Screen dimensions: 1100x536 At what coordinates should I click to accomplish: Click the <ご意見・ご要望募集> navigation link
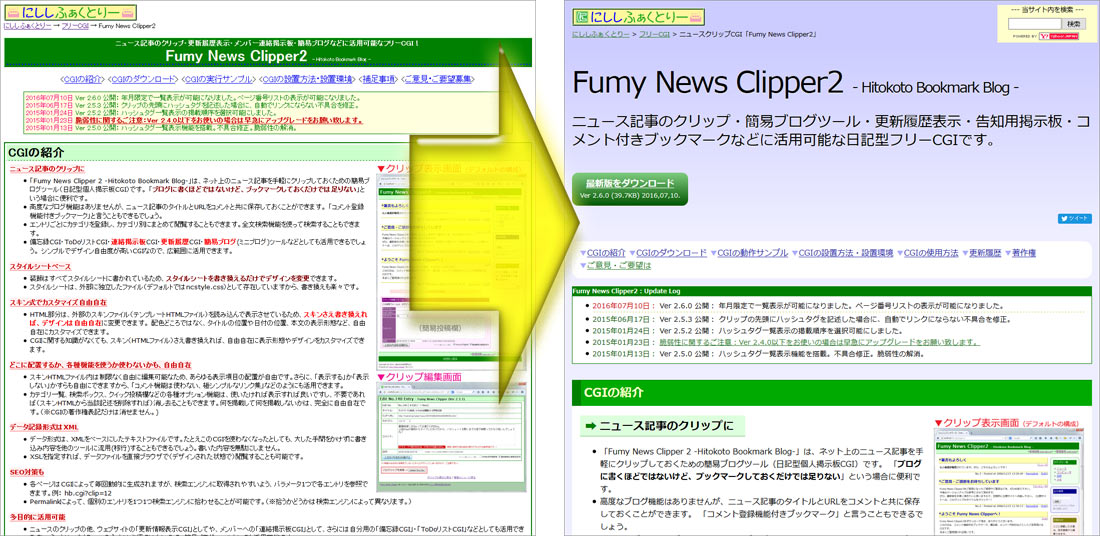coord(439,79)
